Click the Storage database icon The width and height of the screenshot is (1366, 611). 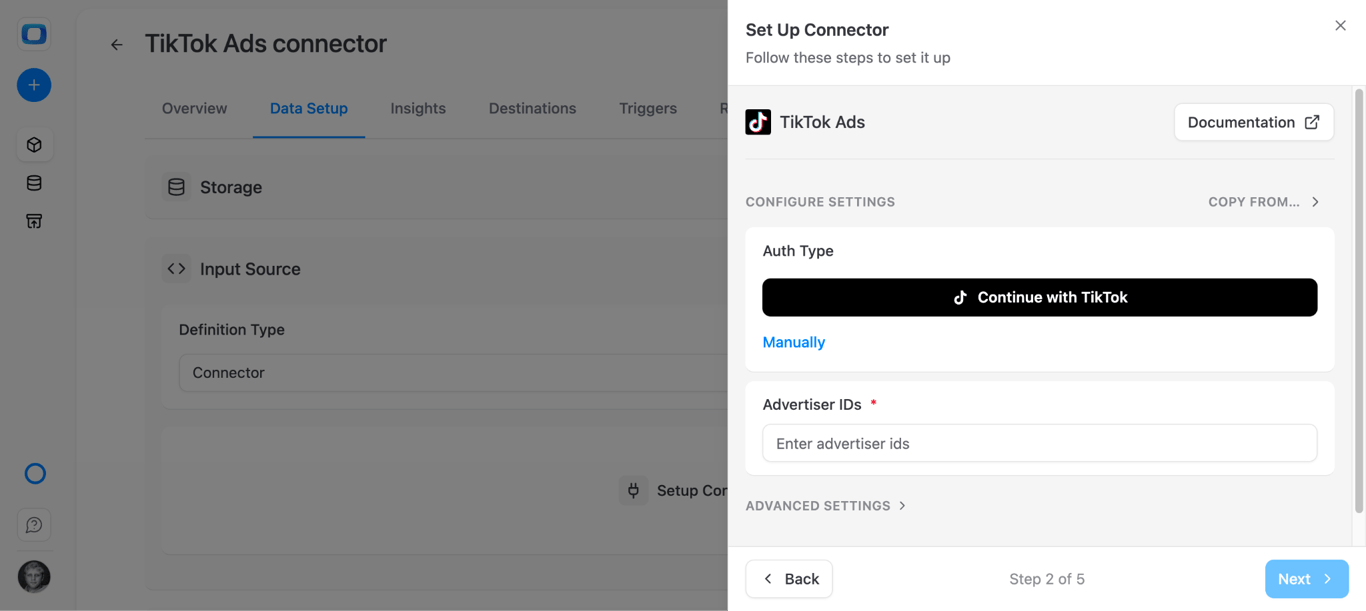[177, 187]
